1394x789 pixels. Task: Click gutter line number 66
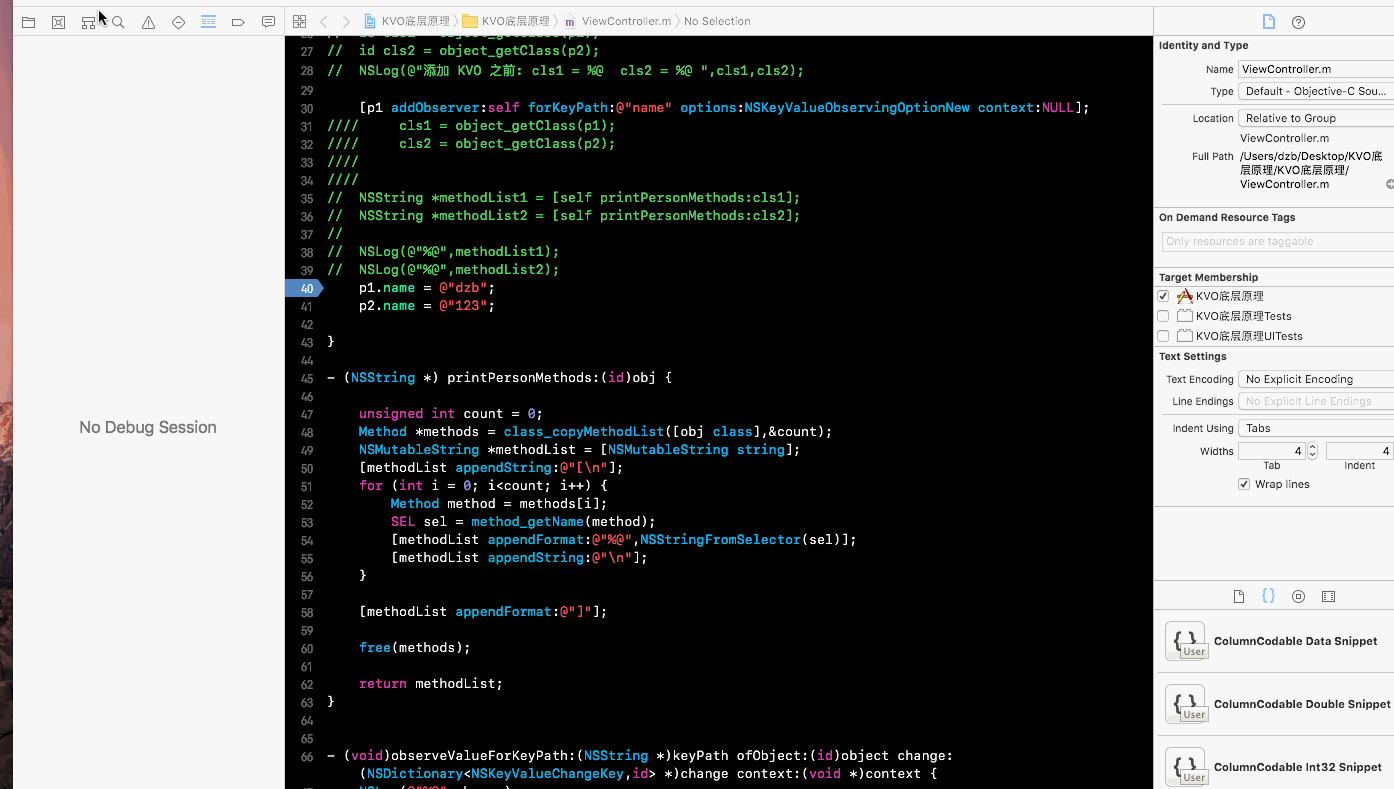[306, 756]
